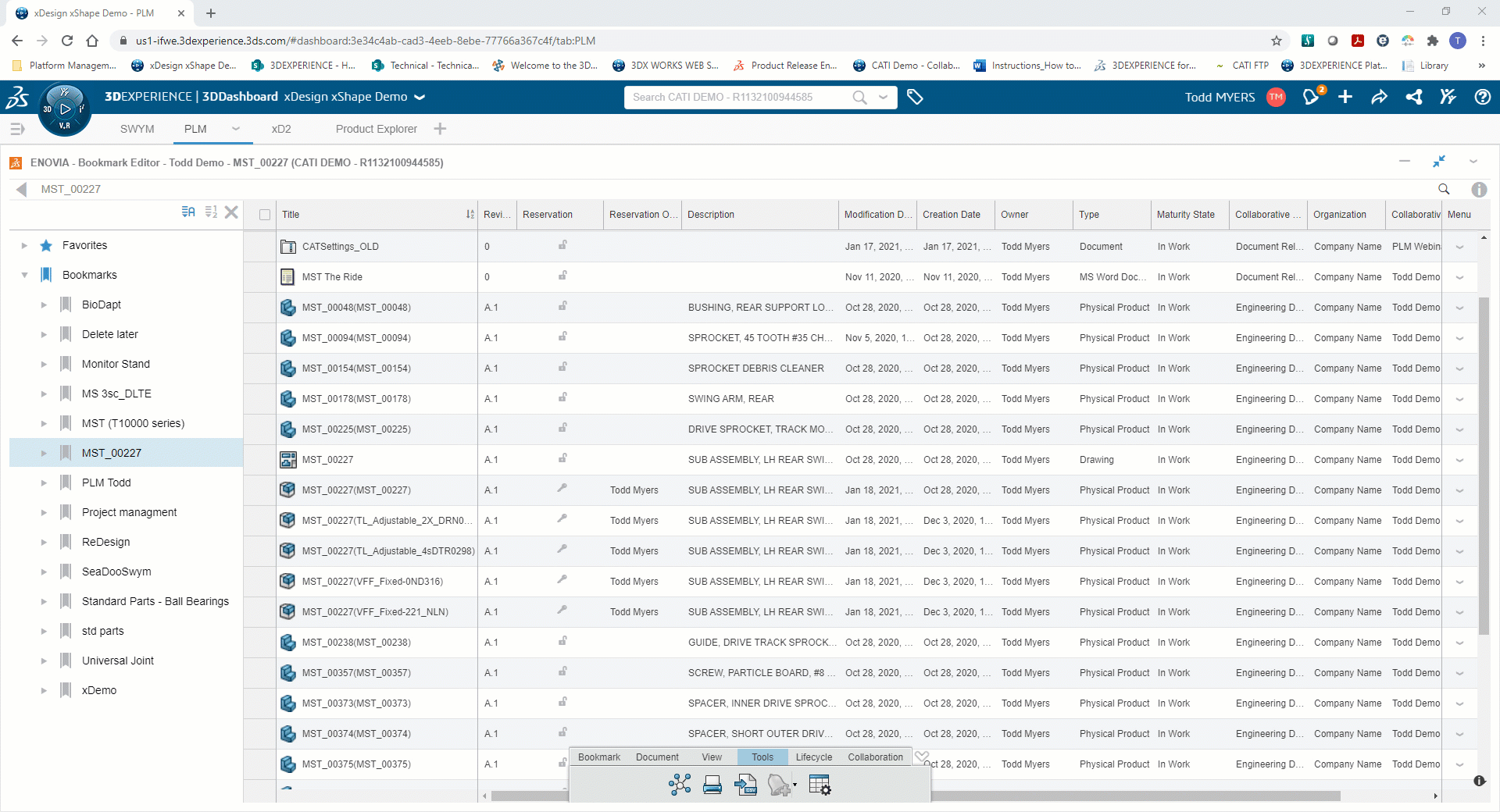Click reservation lock on CATSettings_OLD row
1500x812 pixels.
562,245
